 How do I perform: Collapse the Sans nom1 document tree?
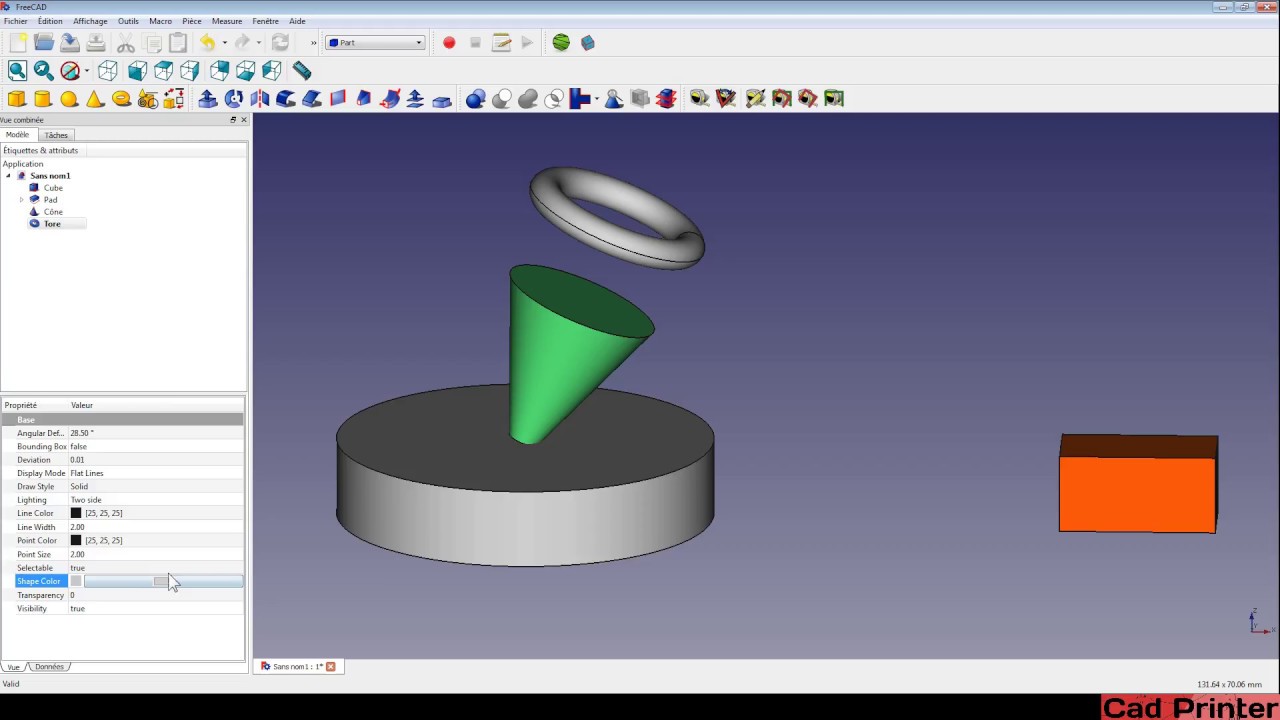(9, 176)
